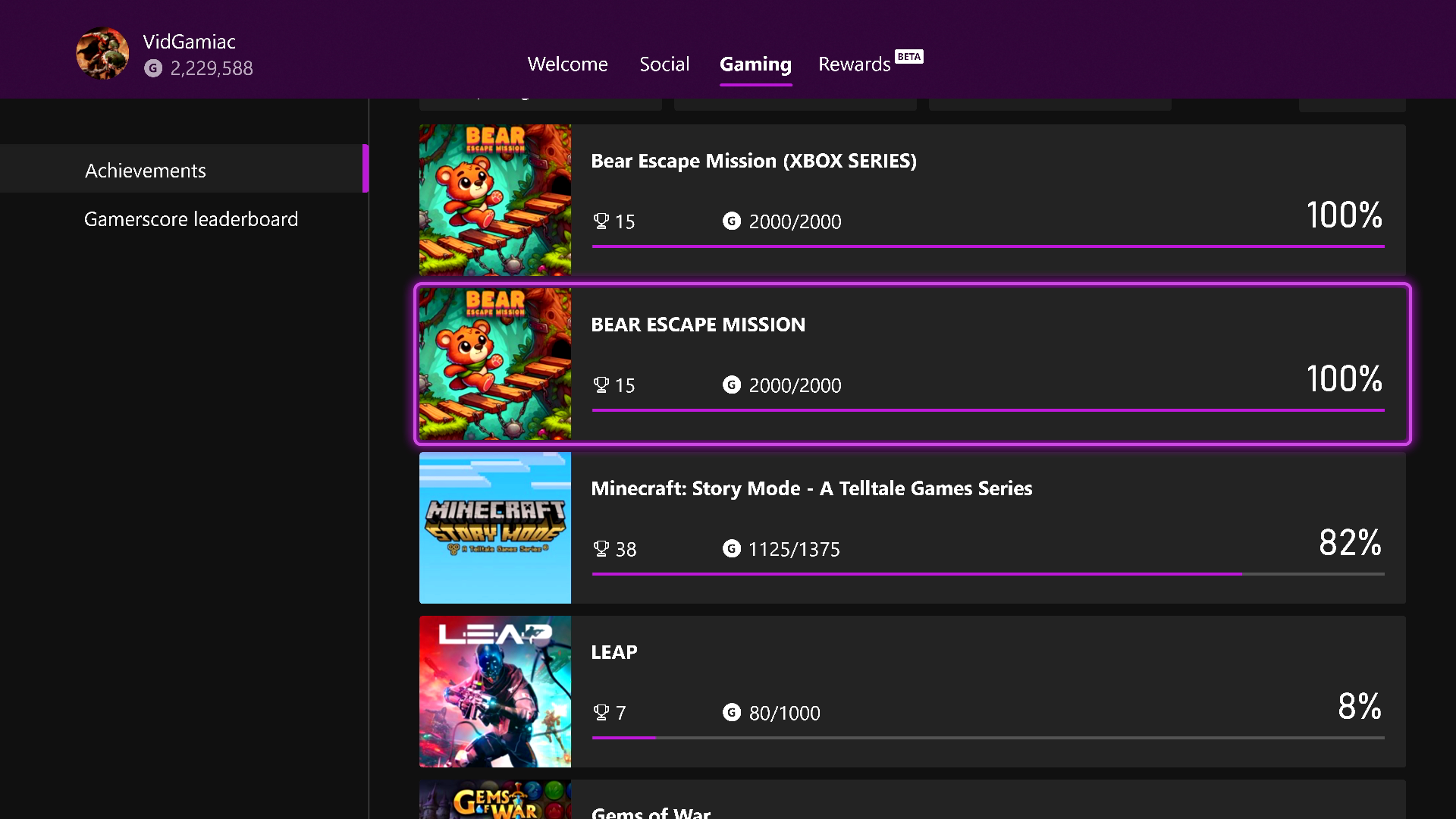
Task: Click the LEAP 8% progress bar
Action: [x=988, y=738]
